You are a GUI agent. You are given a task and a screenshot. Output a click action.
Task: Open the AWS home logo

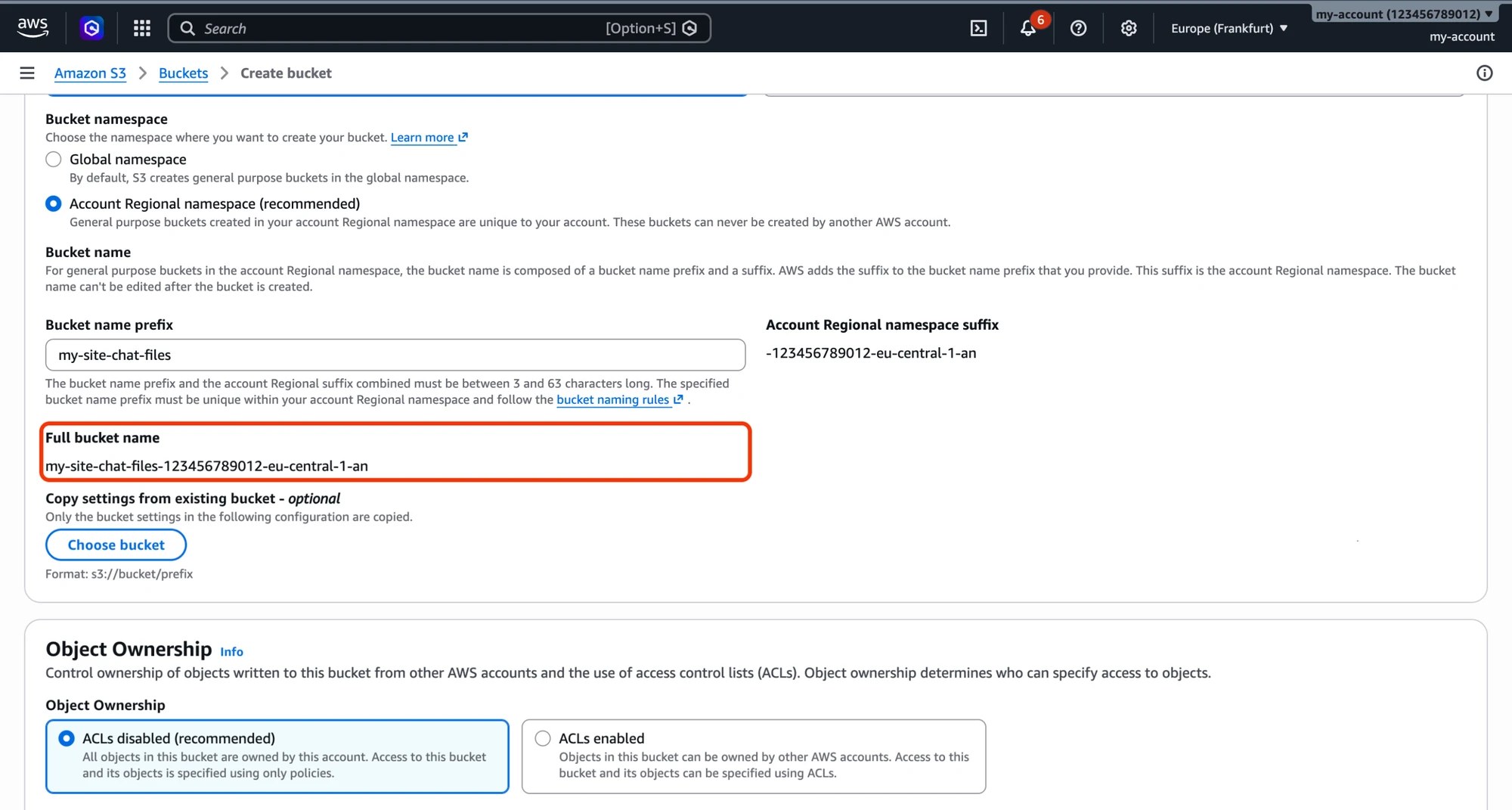tap(33, 28)
